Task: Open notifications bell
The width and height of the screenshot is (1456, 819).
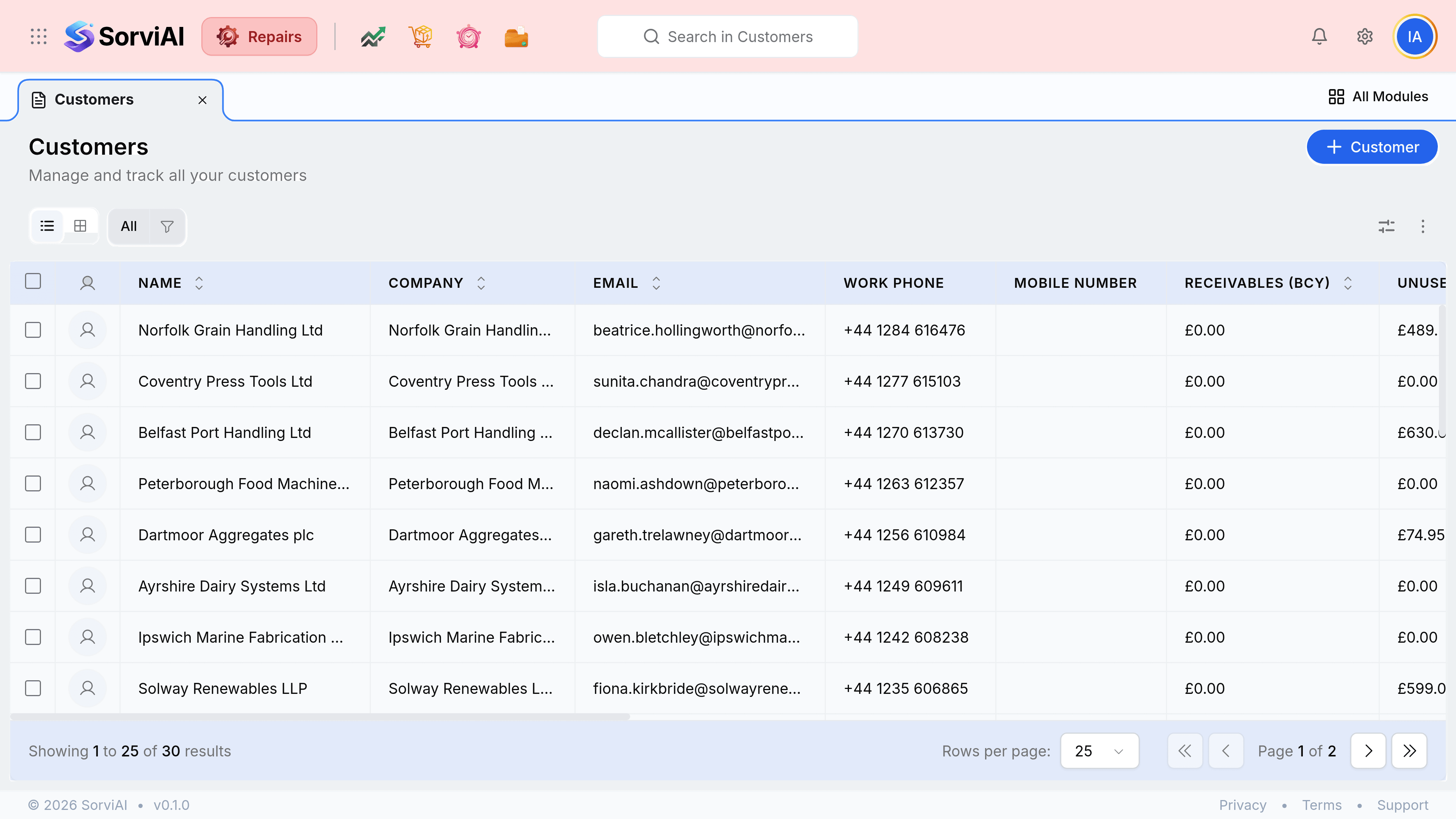Action: (x=1319, y=37)
